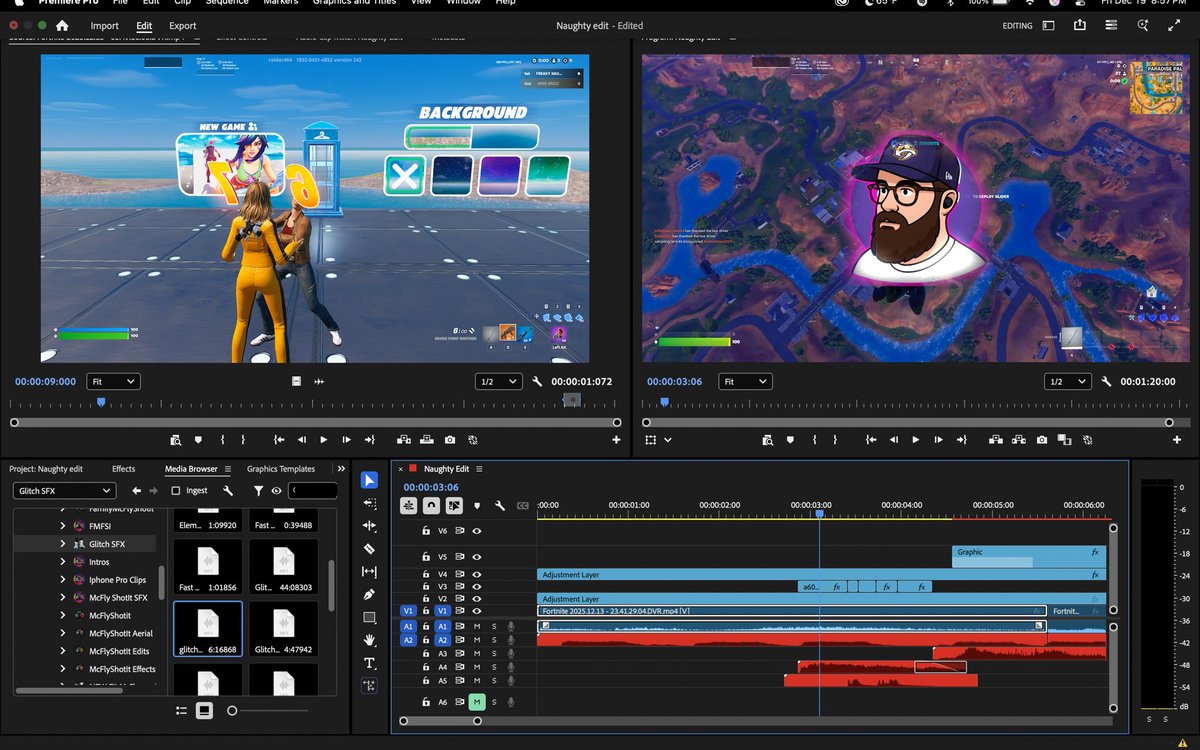Solo audio track A3

(494, 653)
